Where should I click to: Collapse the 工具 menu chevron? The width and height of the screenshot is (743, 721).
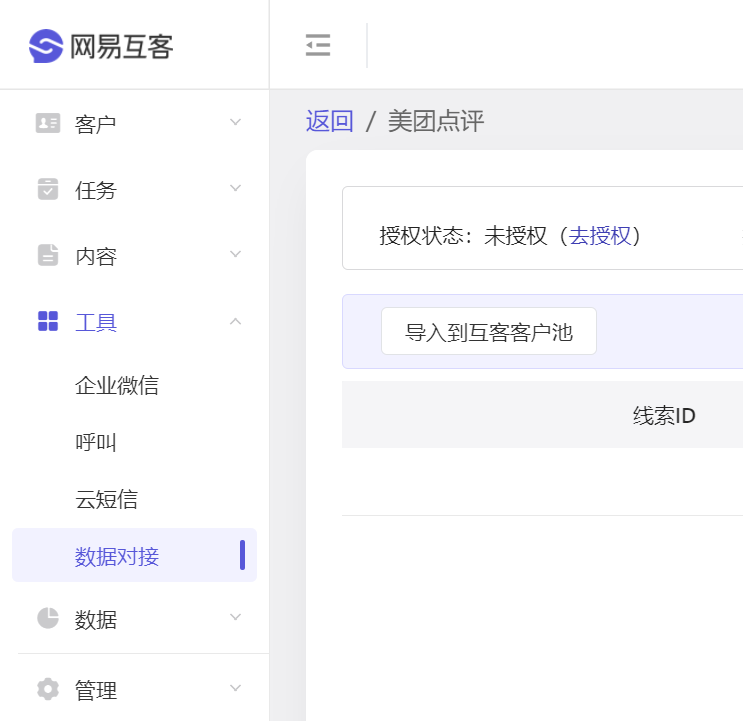pyautogui.click(x=236, y=321)
